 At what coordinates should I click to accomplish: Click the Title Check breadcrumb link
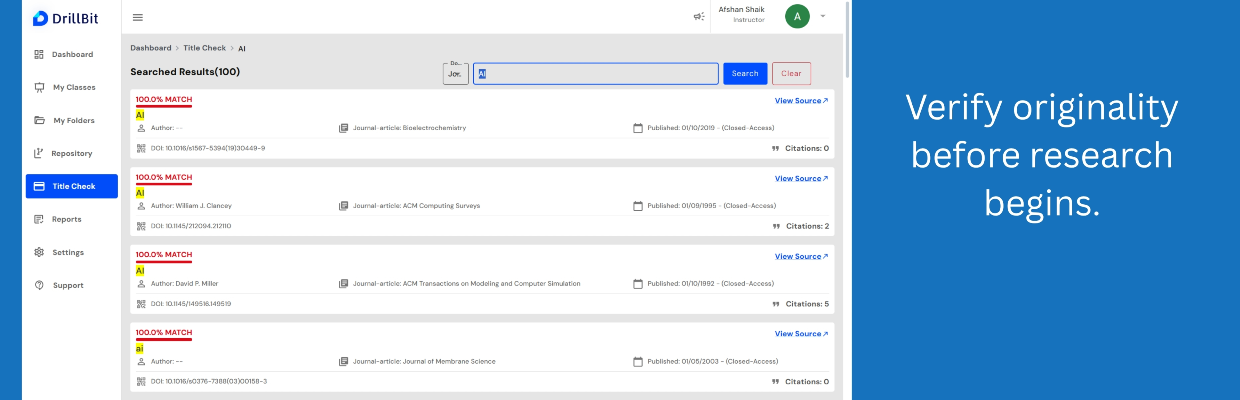205,48
